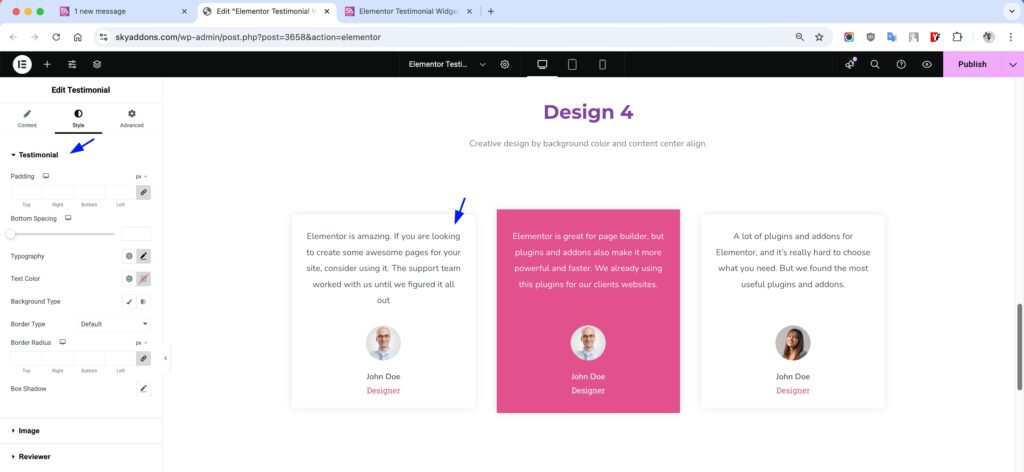Change Padding unit px dropdown
1024x472 pixels.
pos(142,176)
